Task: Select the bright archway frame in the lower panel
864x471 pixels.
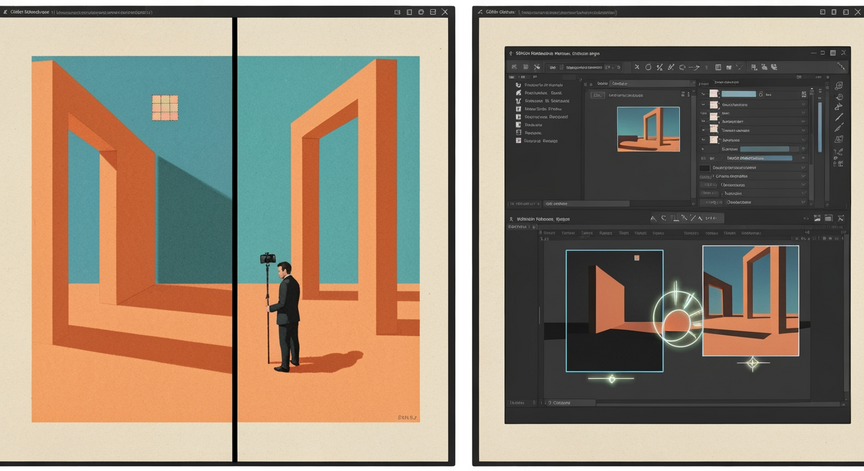Action: (x=750, y=301)
